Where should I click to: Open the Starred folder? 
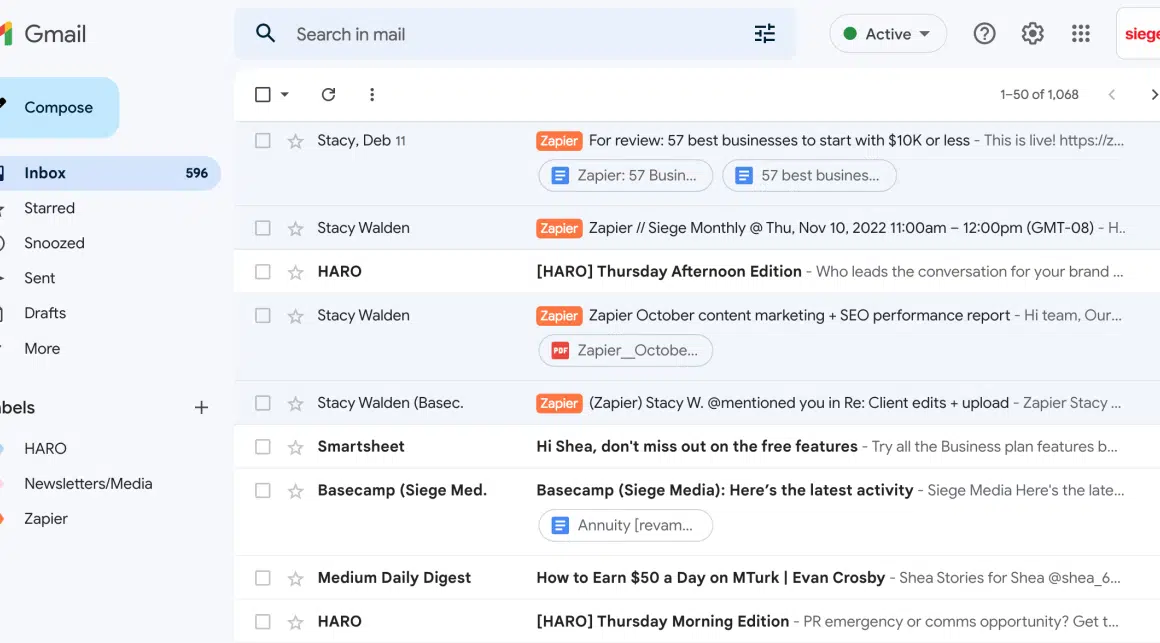click(49, 208)
